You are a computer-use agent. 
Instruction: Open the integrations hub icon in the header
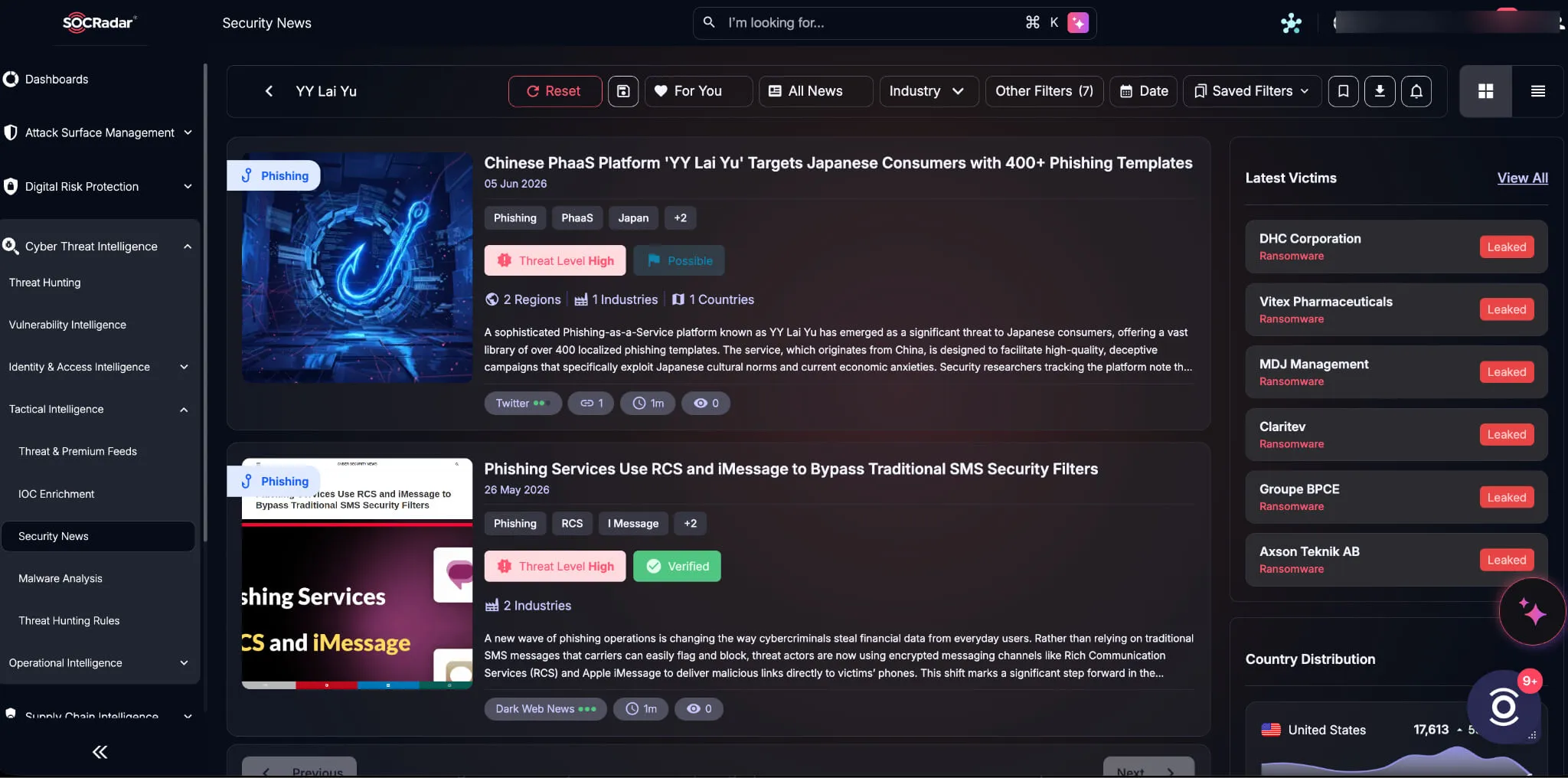tap(1291, 23)
